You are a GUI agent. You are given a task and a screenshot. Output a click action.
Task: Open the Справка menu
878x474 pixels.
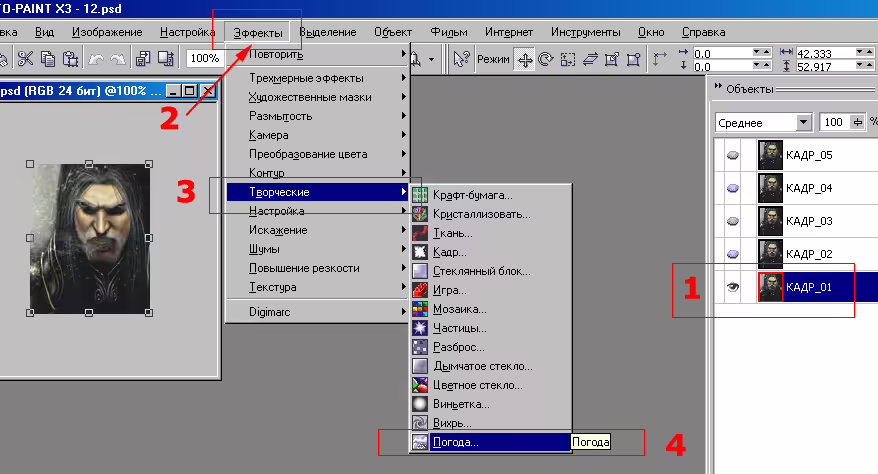(x=703, y=32)
